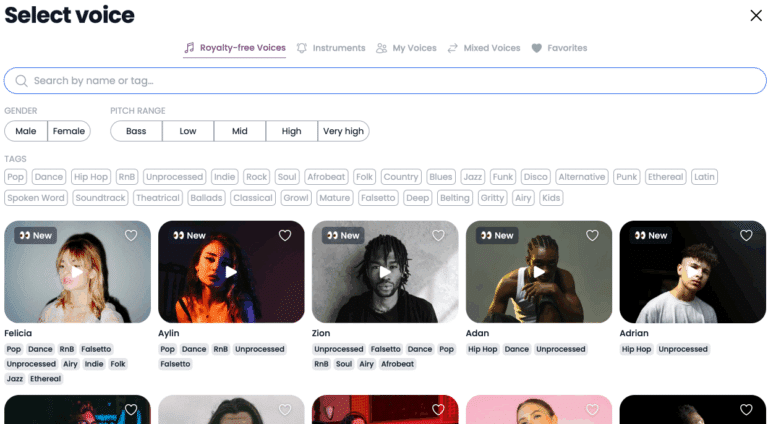Toggle the Kids tag filter

click(551, 198)
